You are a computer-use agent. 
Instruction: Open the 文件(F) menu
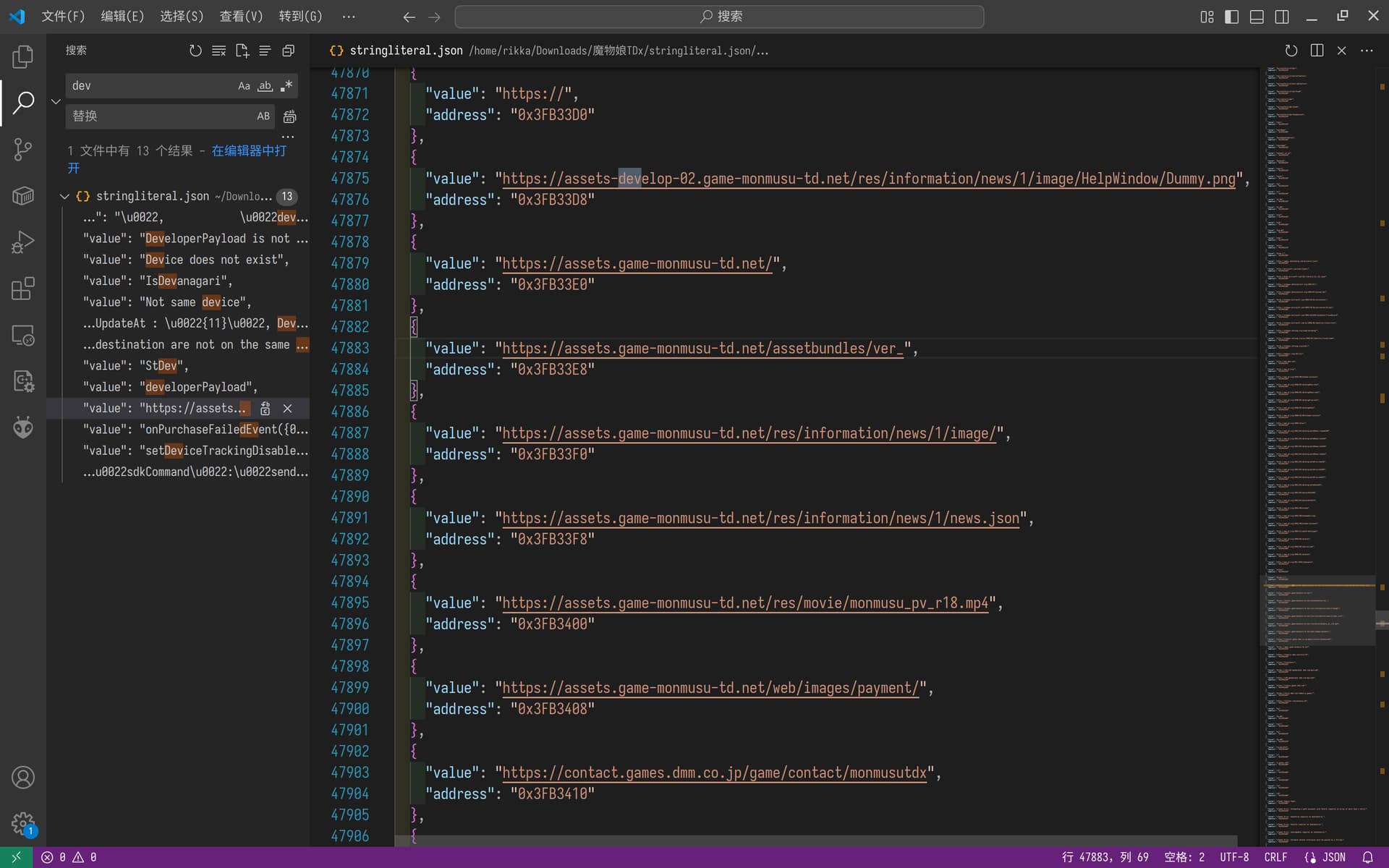point(63,16)
